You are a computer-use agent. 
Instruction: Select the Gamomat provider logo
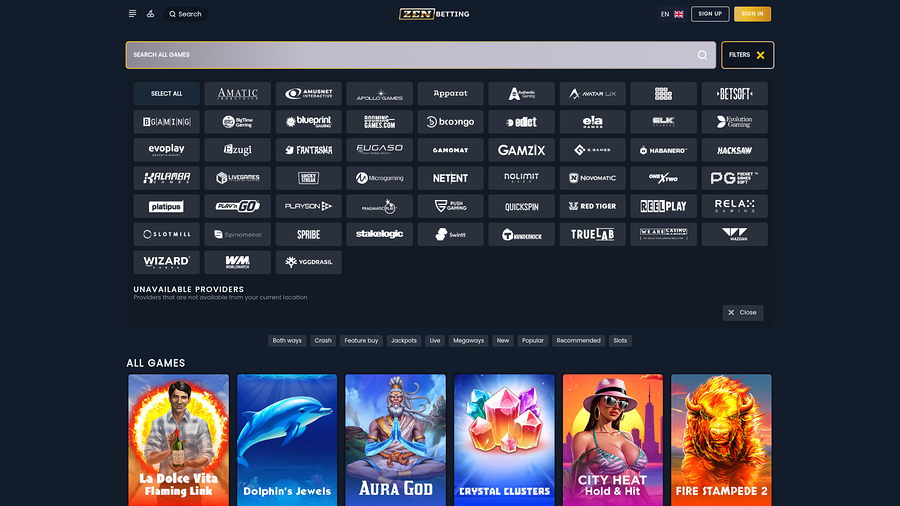click(x=451, y=150)
